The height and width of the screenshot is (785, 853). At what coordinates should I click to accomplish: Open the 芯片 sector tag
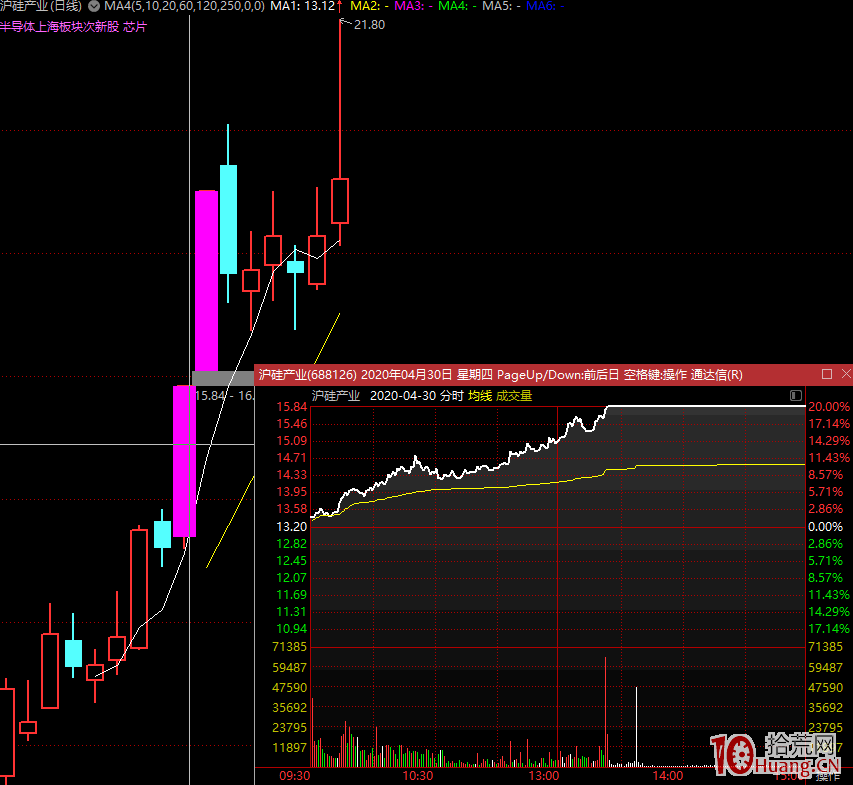click(x=135, y=27)
